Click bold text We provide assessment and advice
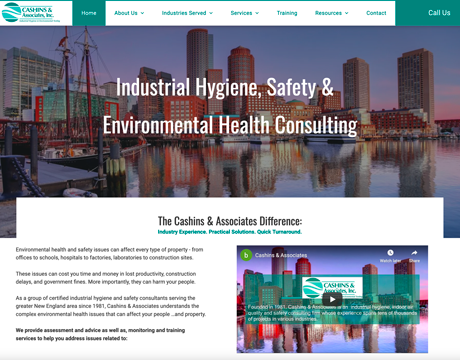Viewport: 460px width, 360px height. tap(100, 334)
